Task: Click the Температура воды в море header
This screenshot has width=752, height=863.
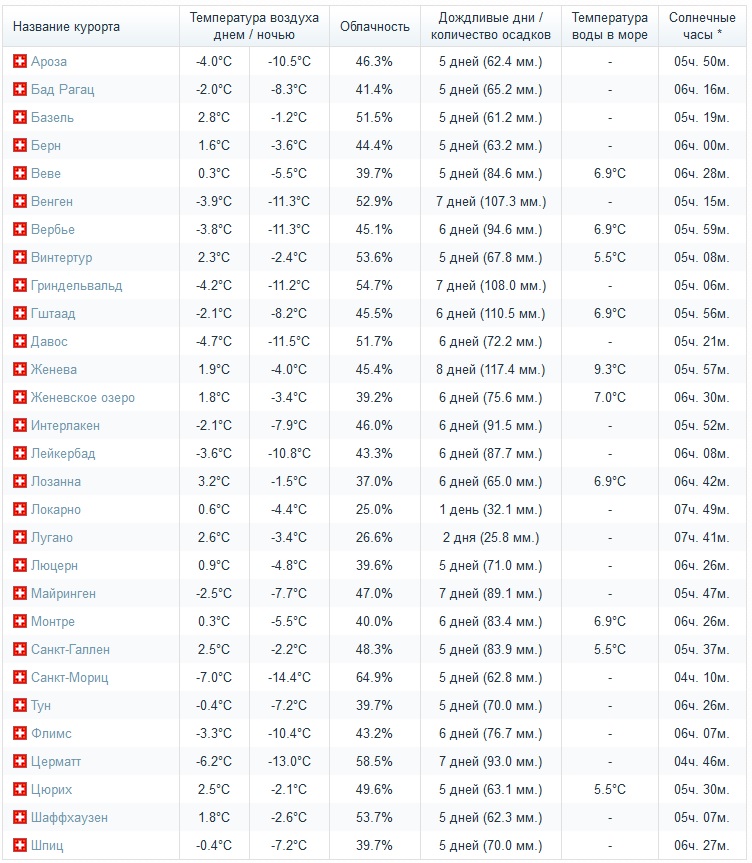Action: (x=609, y=26)
